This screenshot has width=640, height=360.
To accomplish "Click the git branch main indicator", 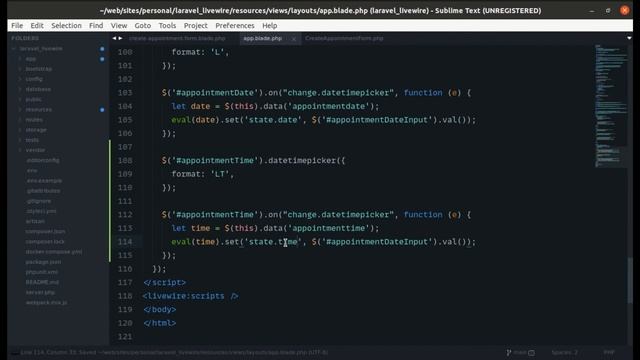I will click(x=520, y=352).
